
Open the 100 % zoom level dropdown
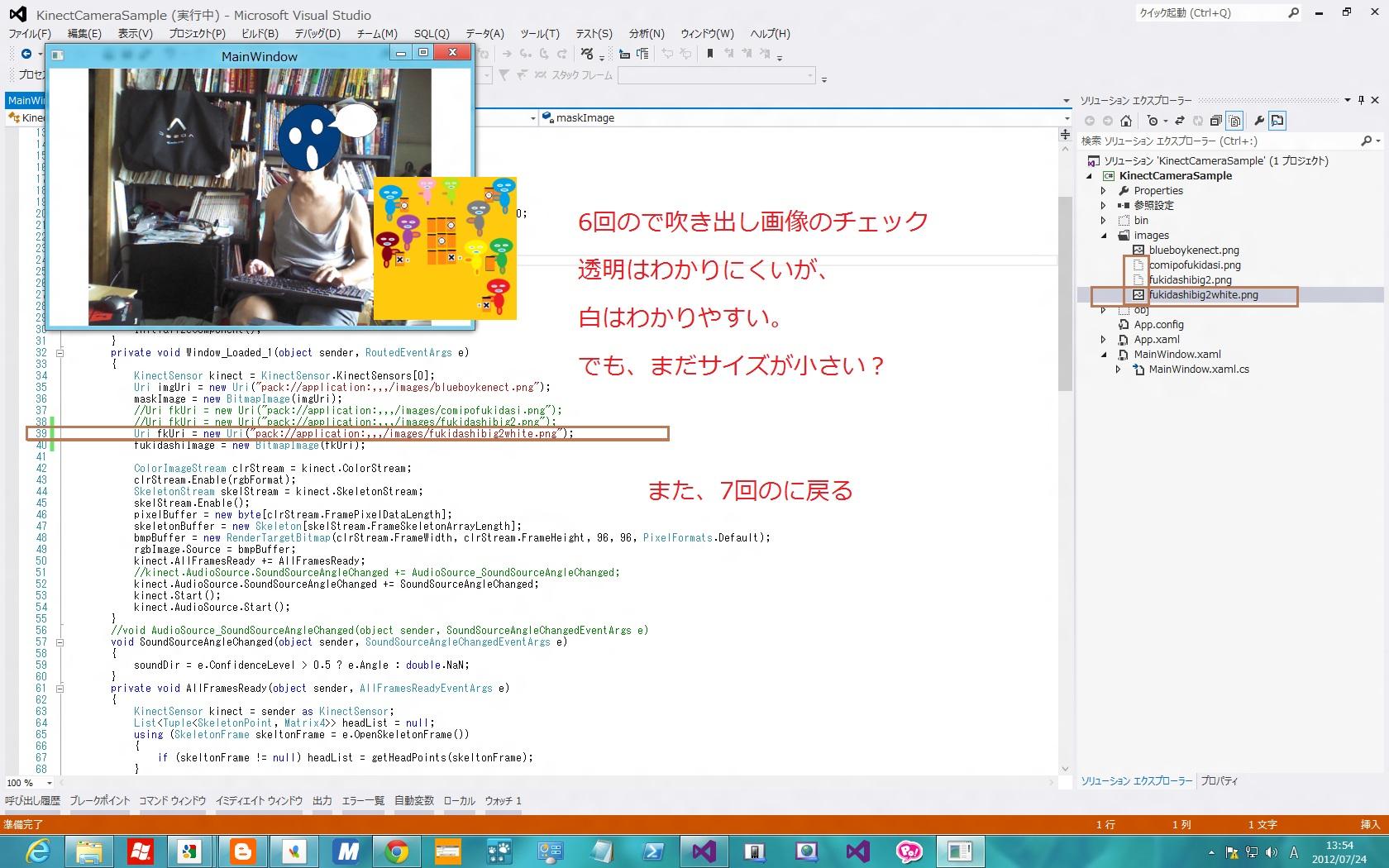(49, 783)
